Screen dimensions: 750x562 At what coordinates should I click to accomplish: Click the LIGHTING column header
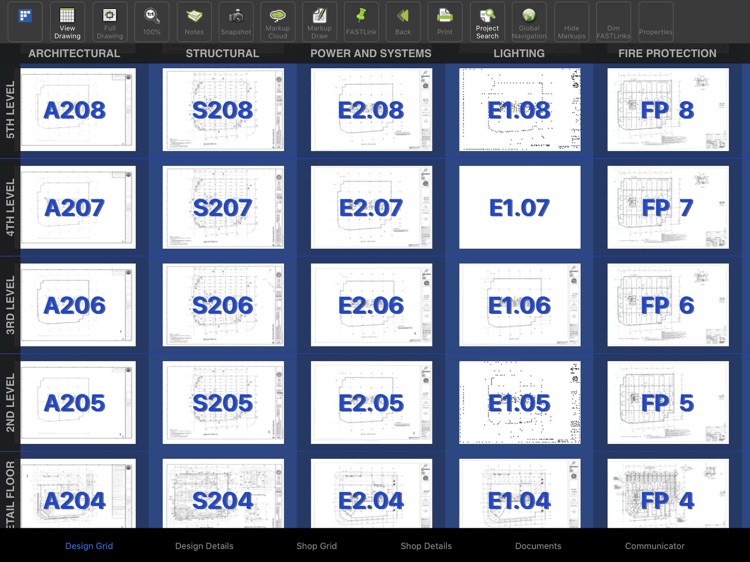tap(519, 53)
